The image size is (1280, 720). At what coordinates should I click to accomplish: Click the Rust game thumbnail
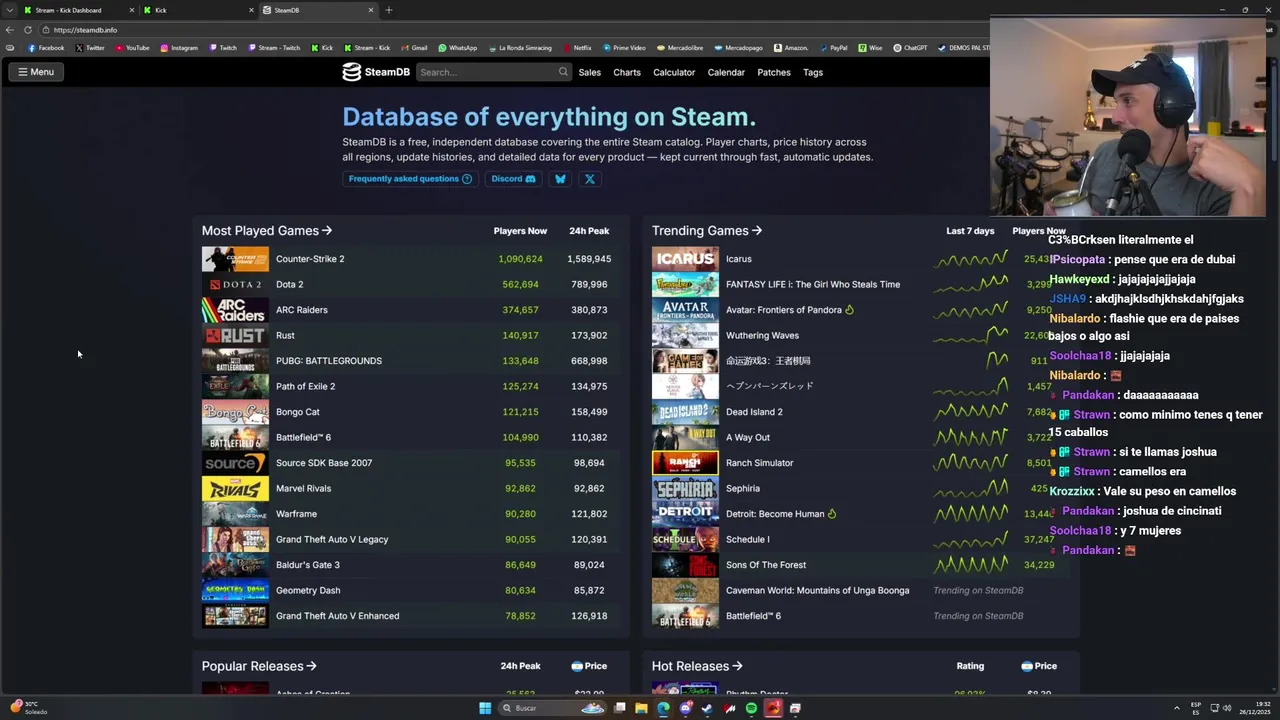pos(235,335)
